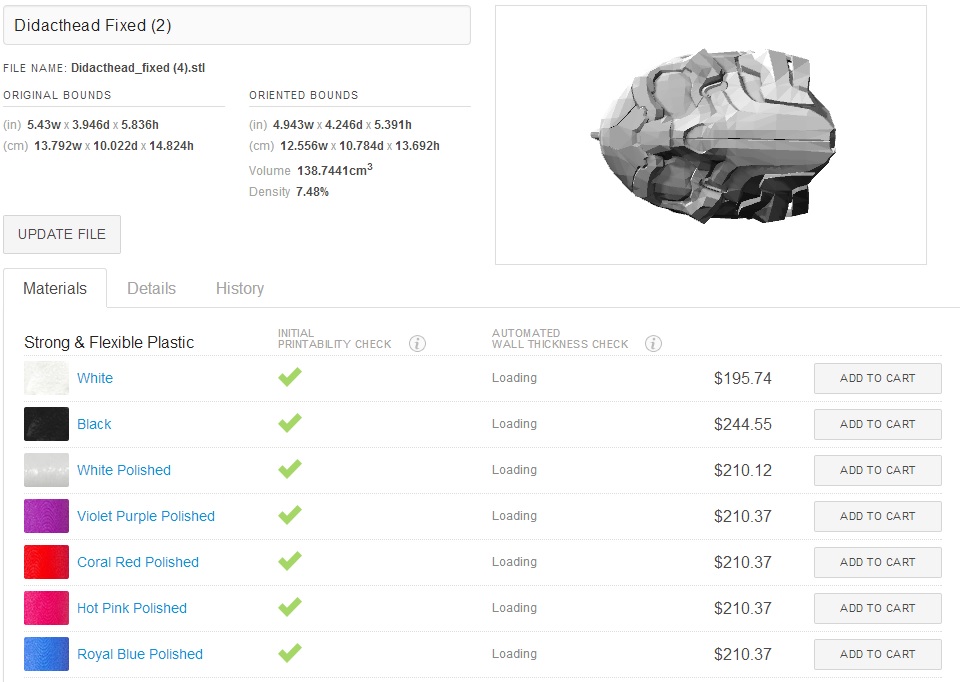The width and height of the screenshot is (960, 682).
Task: Click green checkmark in the White row
Action: (x=290, y=377)
